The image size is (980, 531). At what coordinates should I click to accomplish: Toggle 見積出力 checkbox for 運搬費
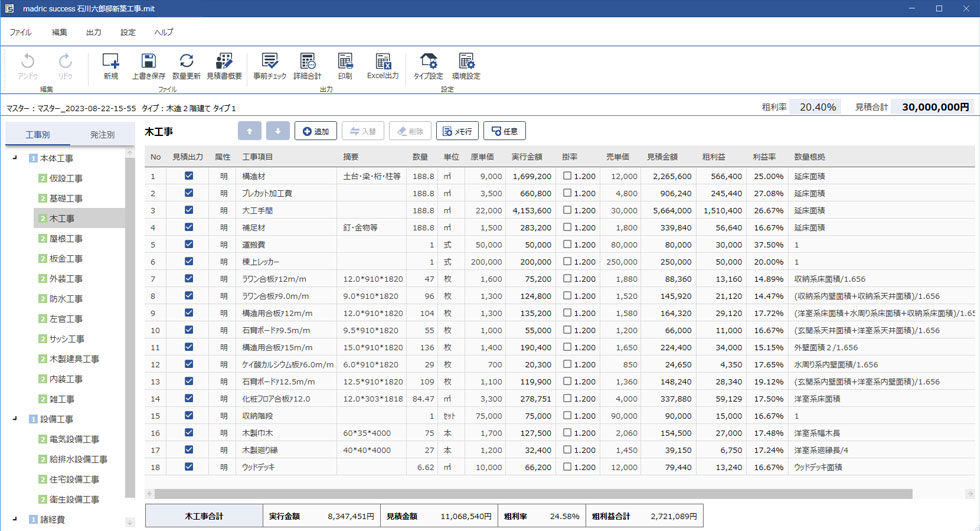189,244
